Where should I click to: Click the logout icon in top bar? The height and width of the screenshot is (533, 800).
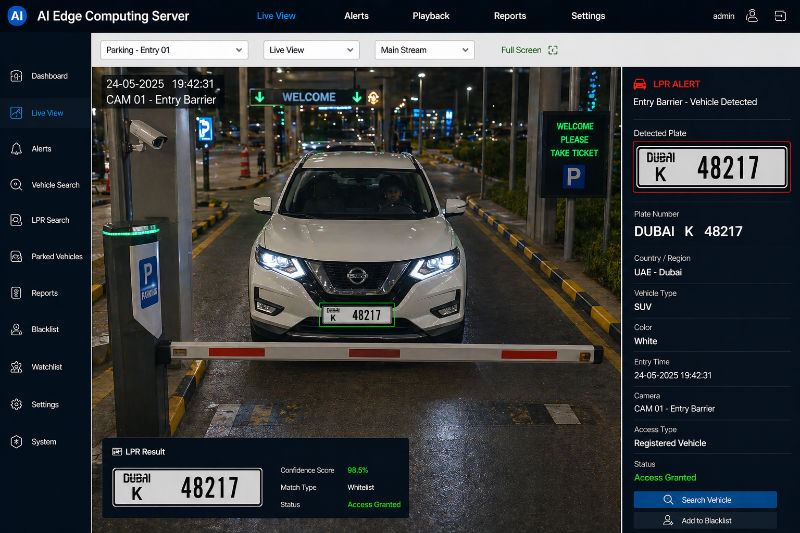tap(780, 16)
